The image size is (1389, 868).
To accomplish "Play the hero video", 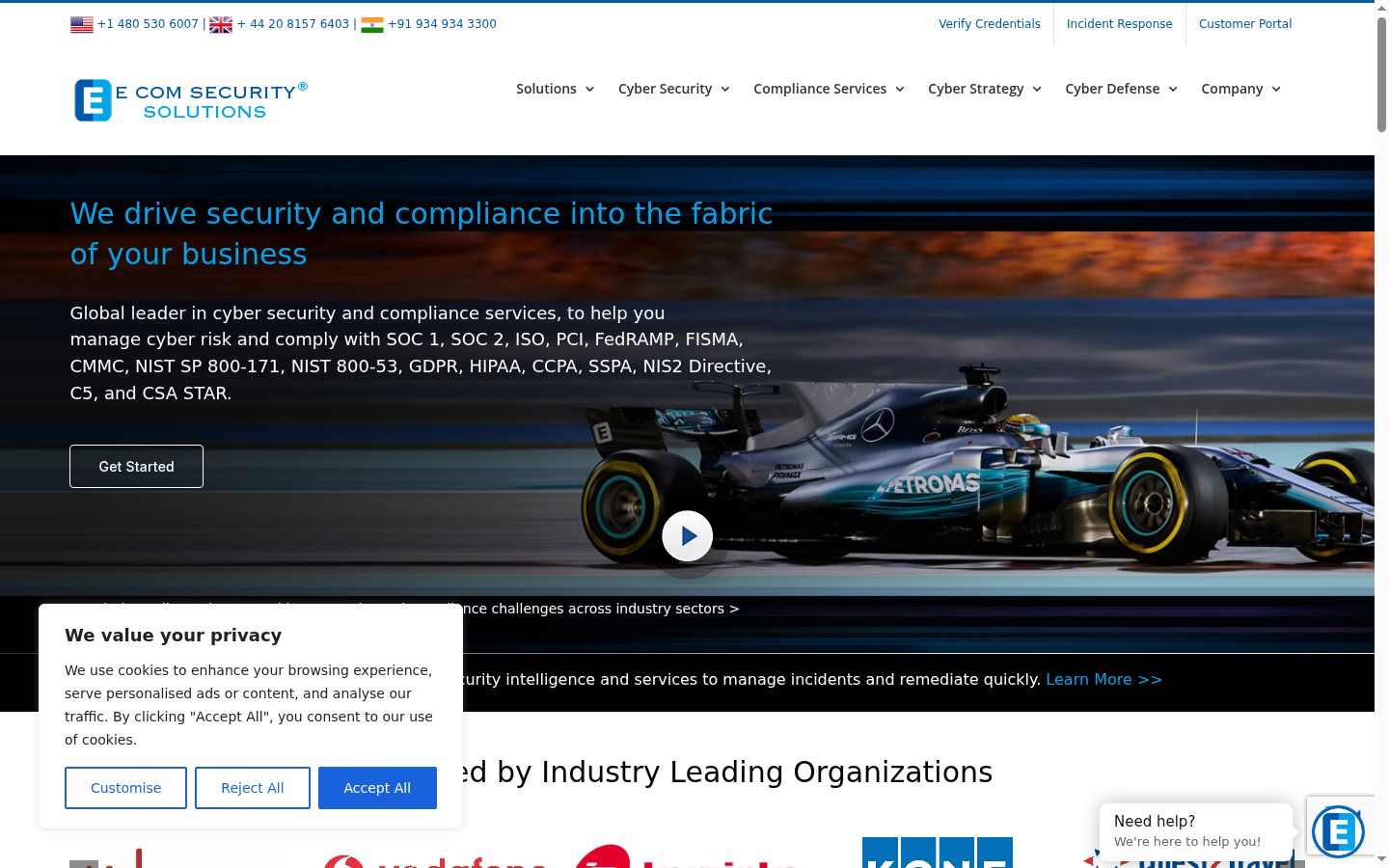I will (688, 535).
